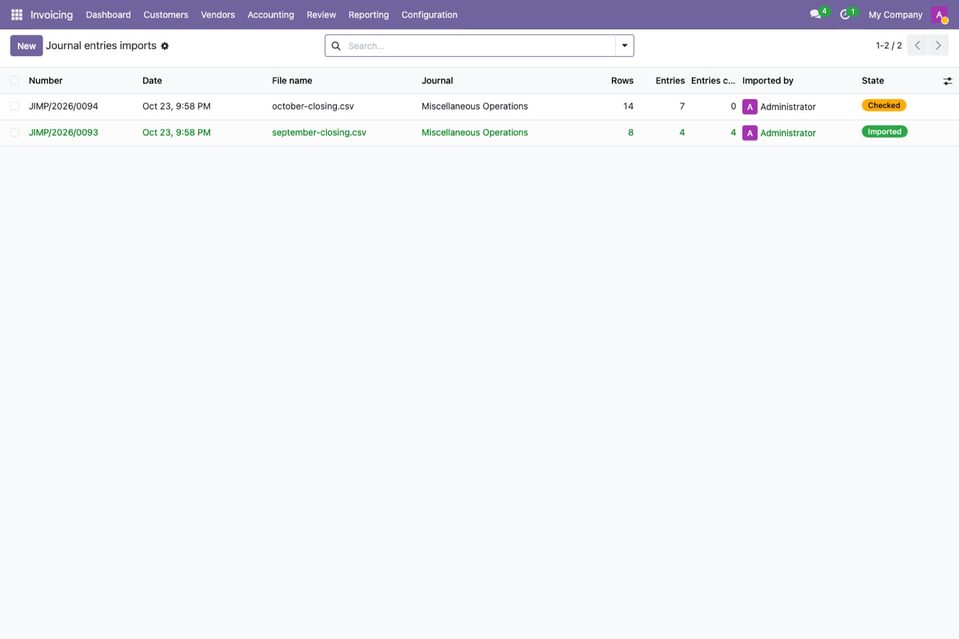
Task: Go to next page of records
Action: click(938, 45)
